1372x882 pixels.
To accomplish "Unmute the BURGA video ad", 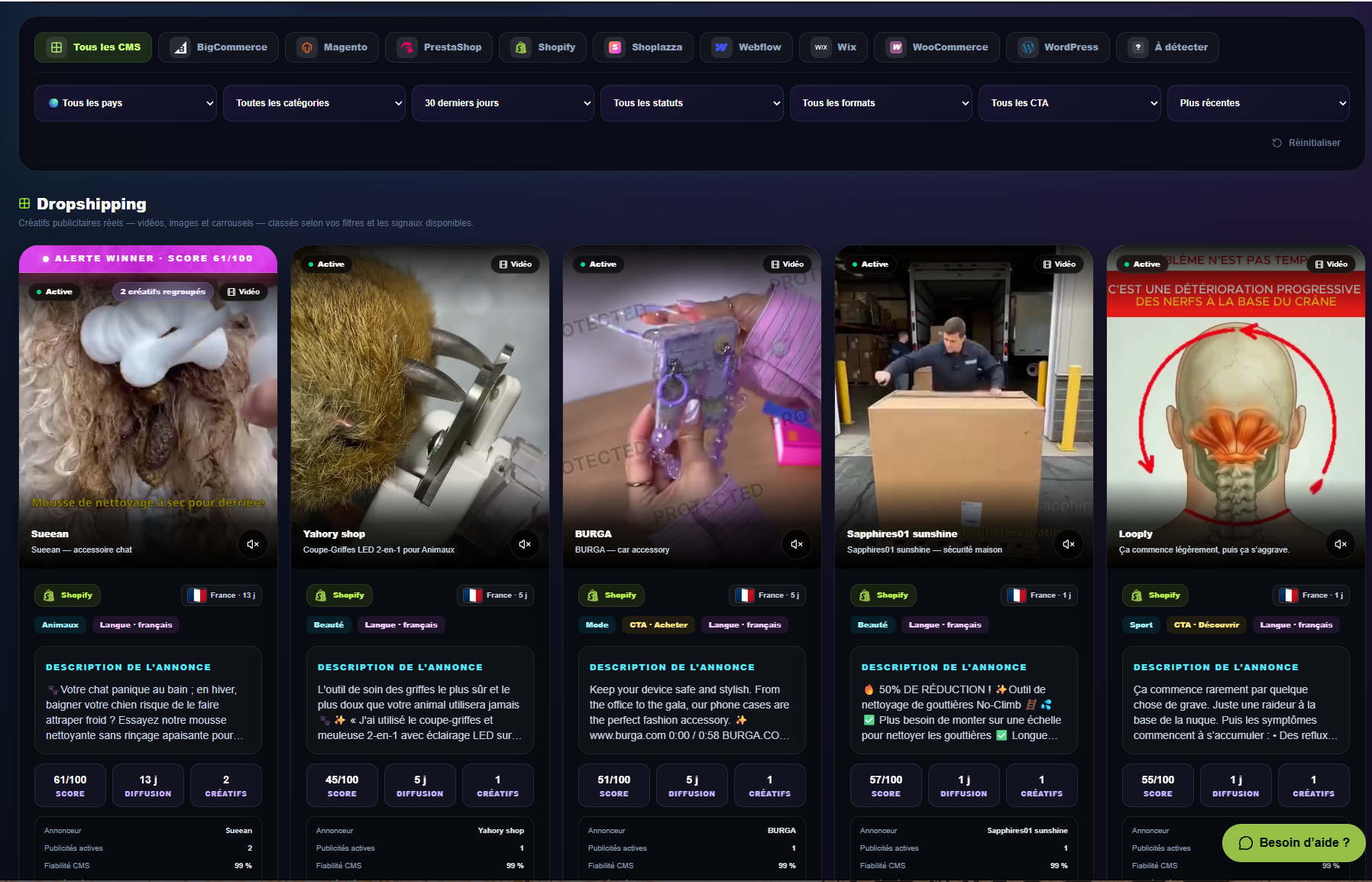I will tap(797, 544).
